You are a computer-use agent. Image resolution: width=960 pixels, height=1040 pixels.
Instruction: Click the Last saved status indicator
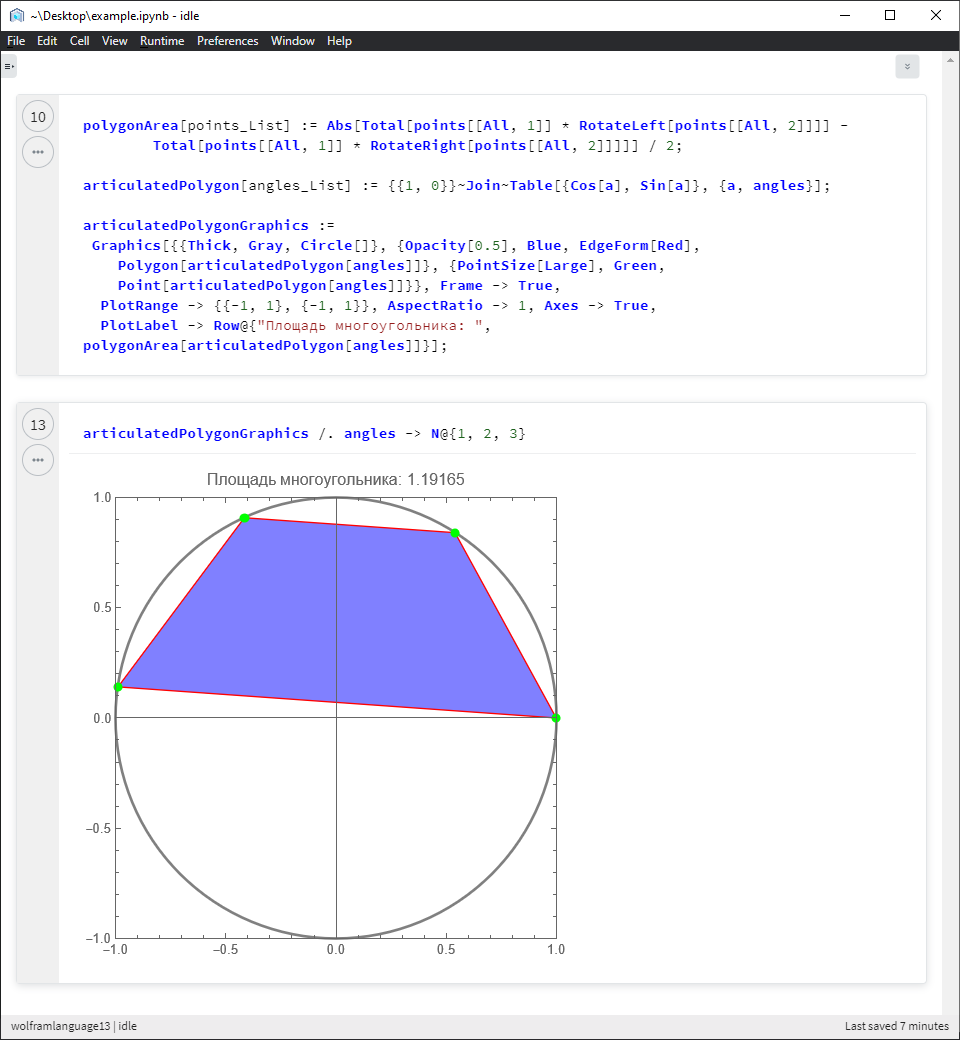(896, 1026)
